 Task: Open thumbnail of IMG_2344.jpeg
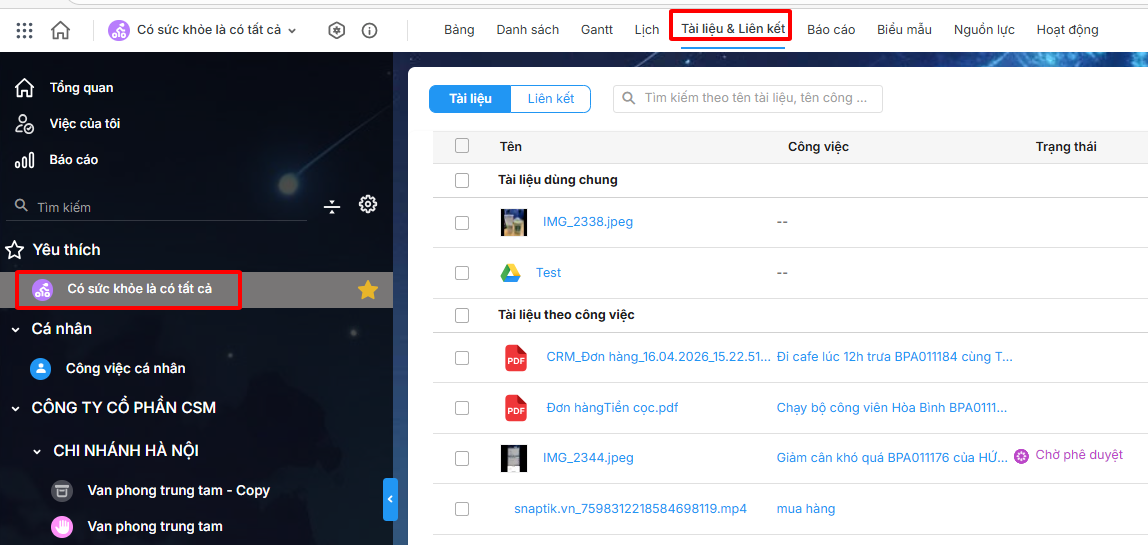click(514, 458)
